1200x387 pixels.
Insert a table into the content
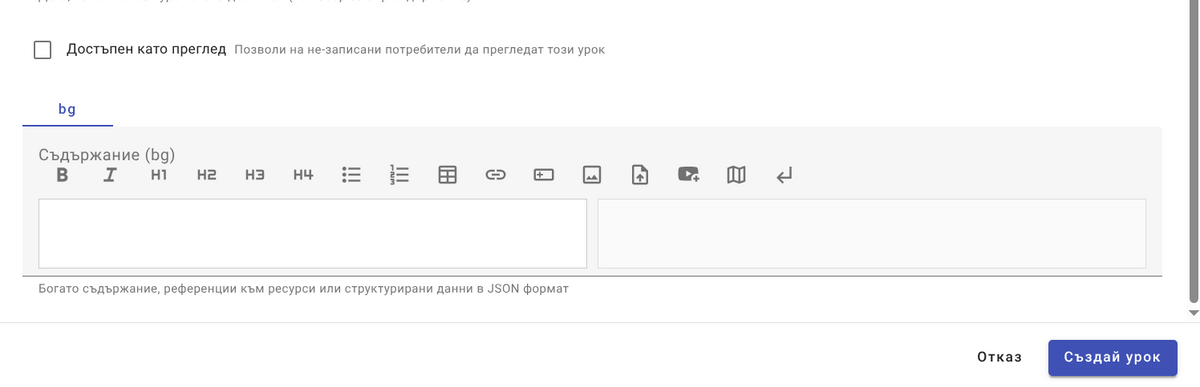tap(448, 175)
